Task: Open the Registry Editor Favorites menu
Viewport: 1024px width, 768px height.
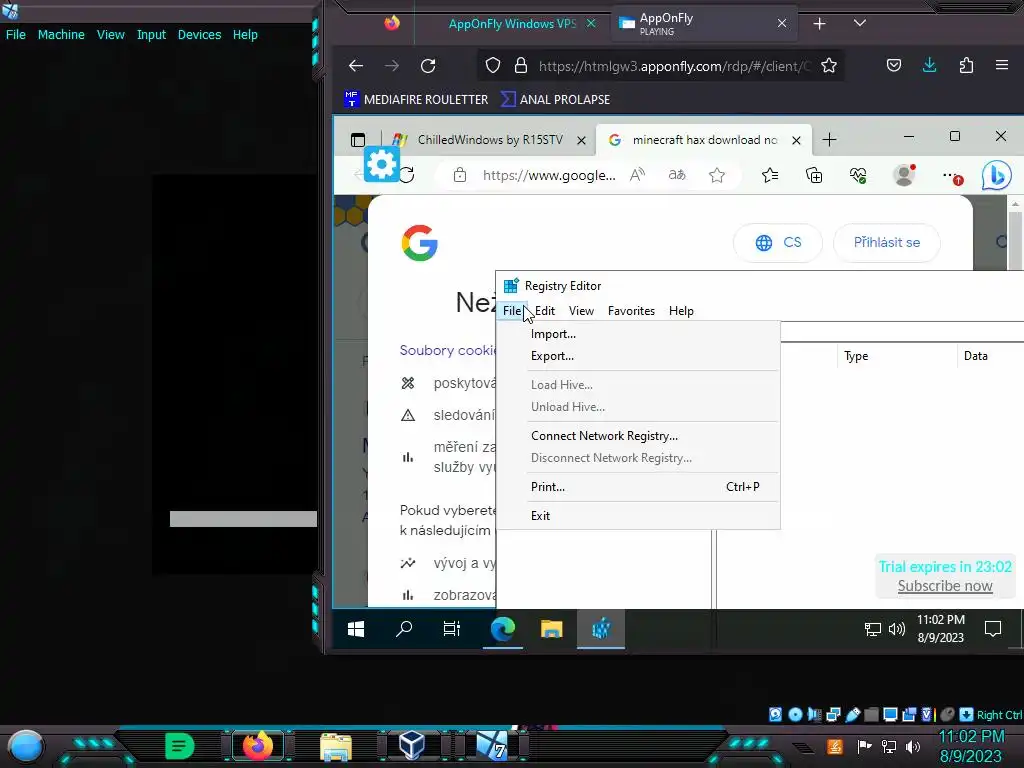Action: pyautogui.click(x=631, y=311)
